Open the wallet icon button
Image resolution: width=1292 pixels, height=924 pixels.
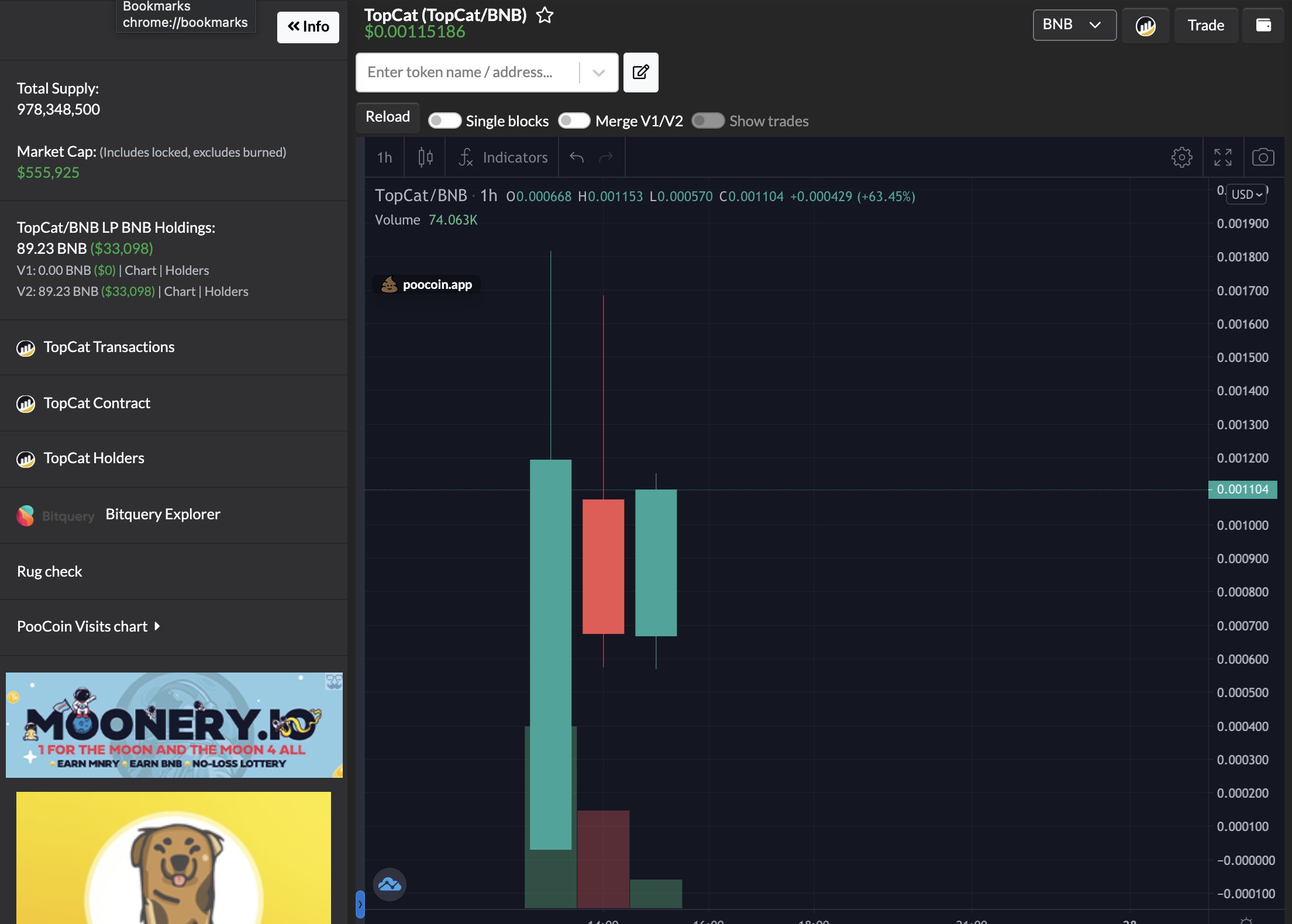[x=1263, y=25]
